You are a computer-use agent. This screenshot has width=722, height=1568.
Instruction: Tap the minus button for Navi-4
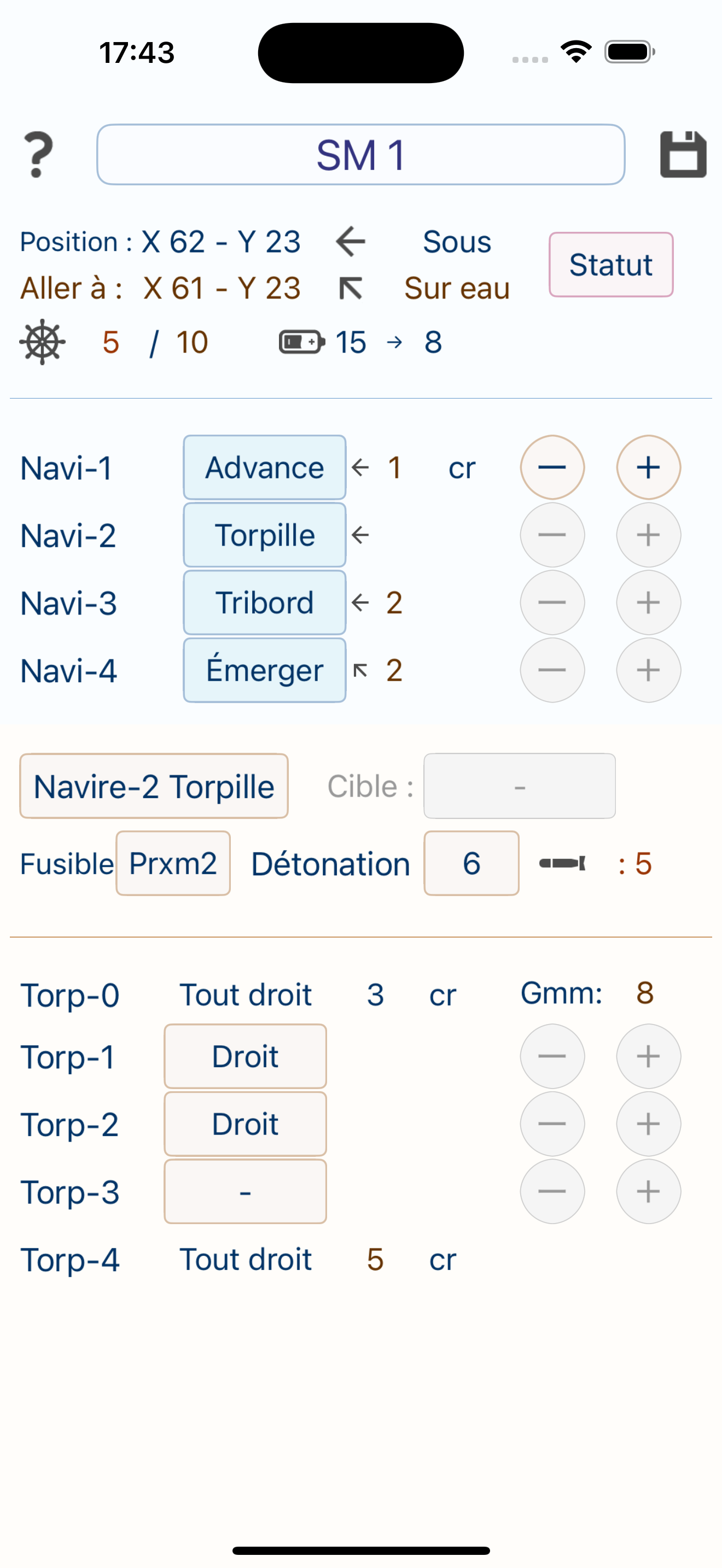552,670
